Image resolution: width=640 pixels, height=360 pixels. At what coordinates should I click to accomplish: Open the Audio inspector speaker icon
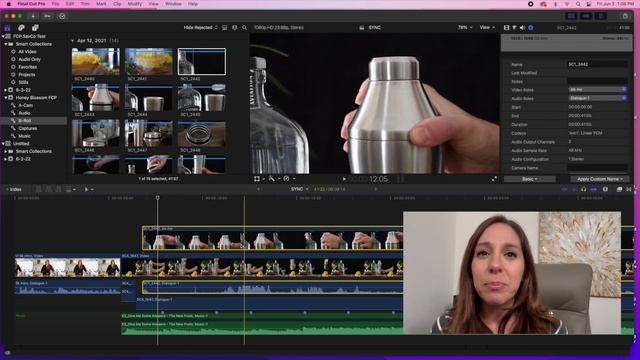(522, 28)
